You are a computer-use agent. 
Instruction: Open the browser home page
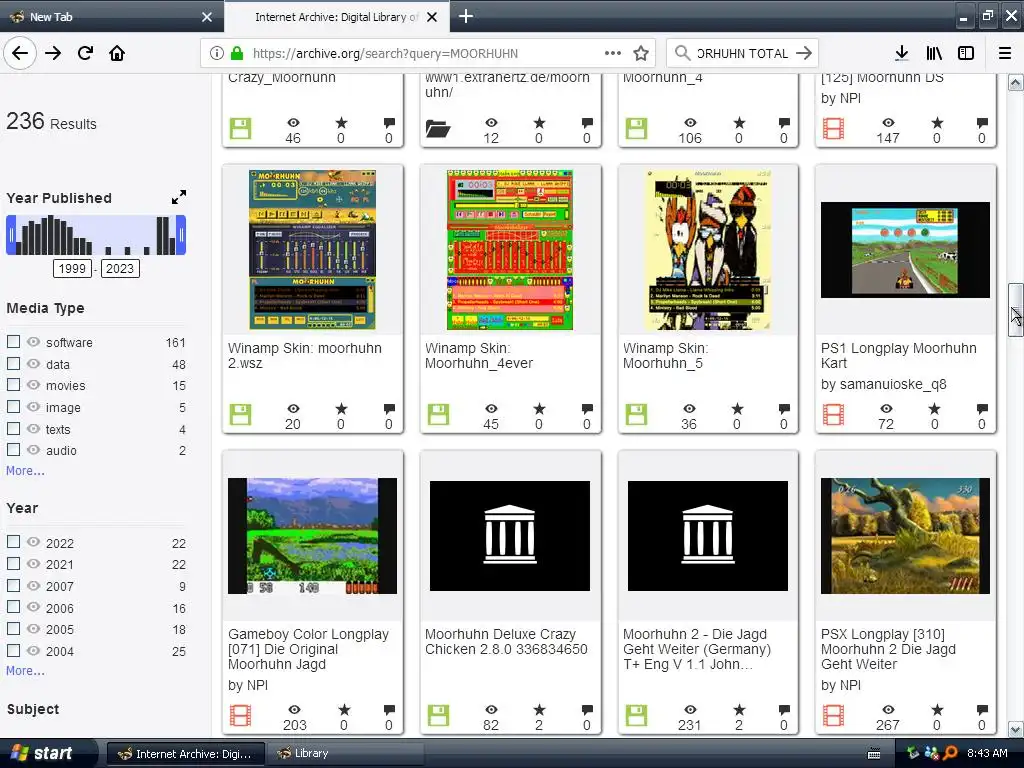click(117, 53)
